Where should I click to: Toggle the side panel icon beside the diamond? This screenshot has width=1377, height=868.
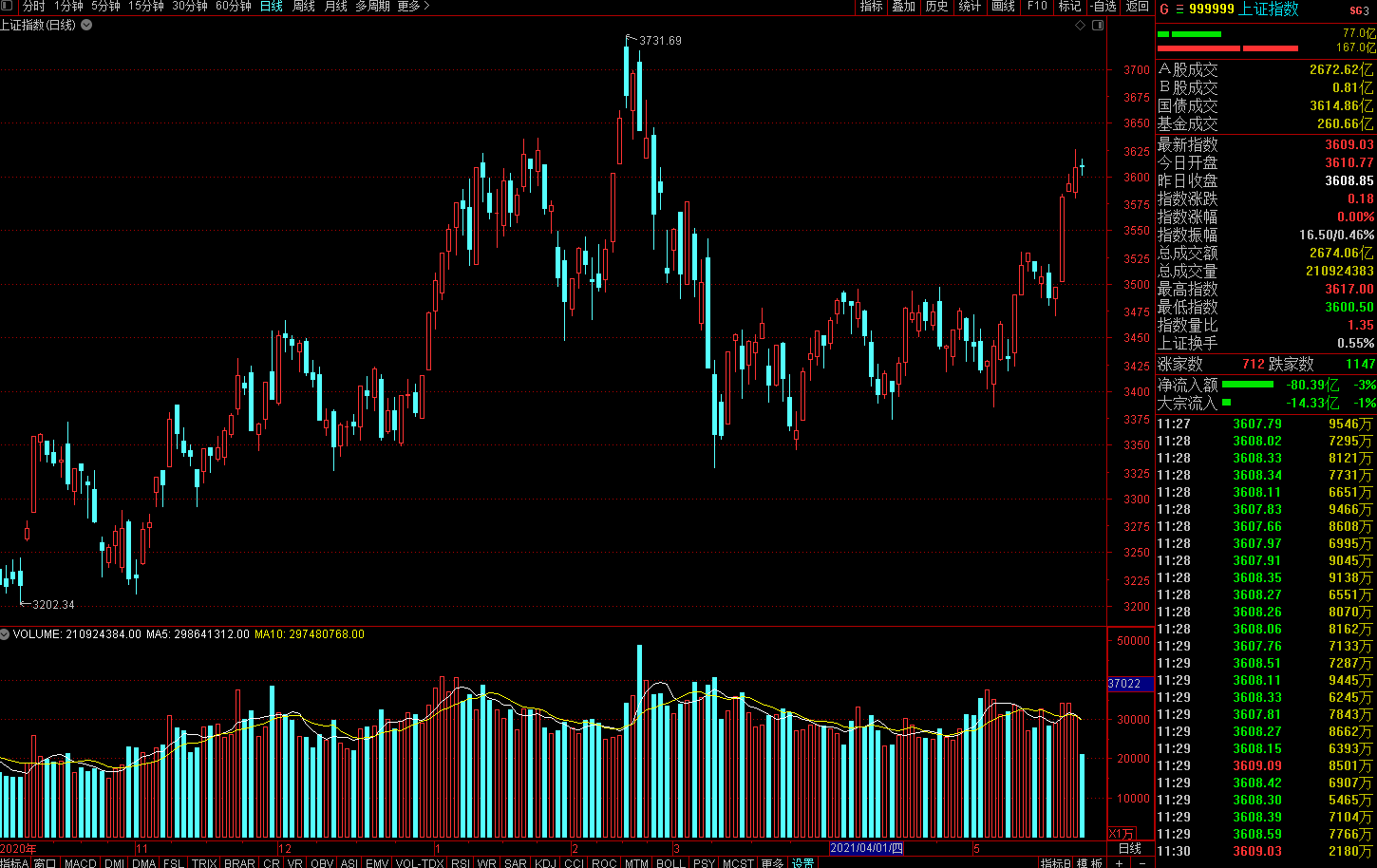pos(1098,26)
